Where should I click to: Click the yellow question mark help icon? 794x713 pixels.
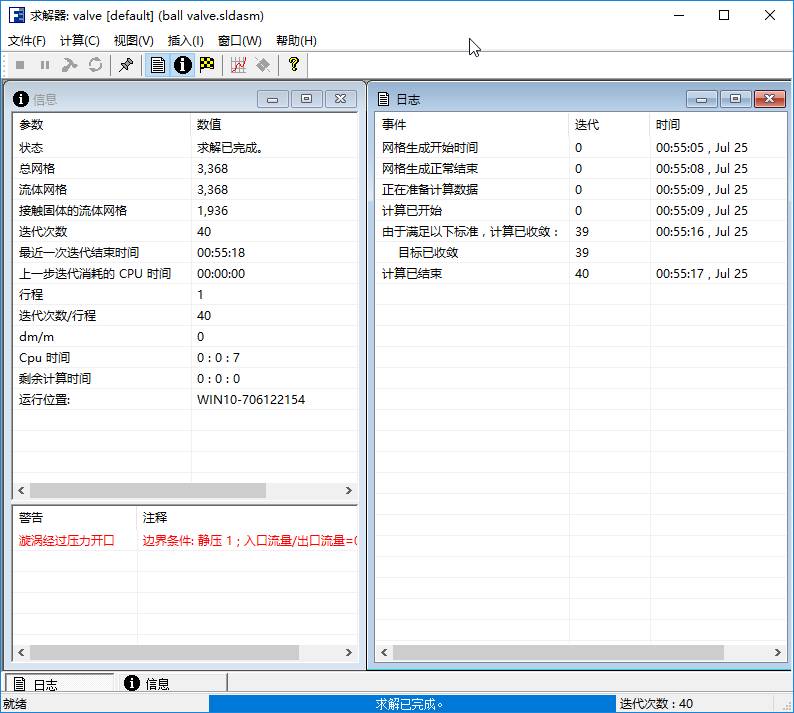[x=293, y=65]
